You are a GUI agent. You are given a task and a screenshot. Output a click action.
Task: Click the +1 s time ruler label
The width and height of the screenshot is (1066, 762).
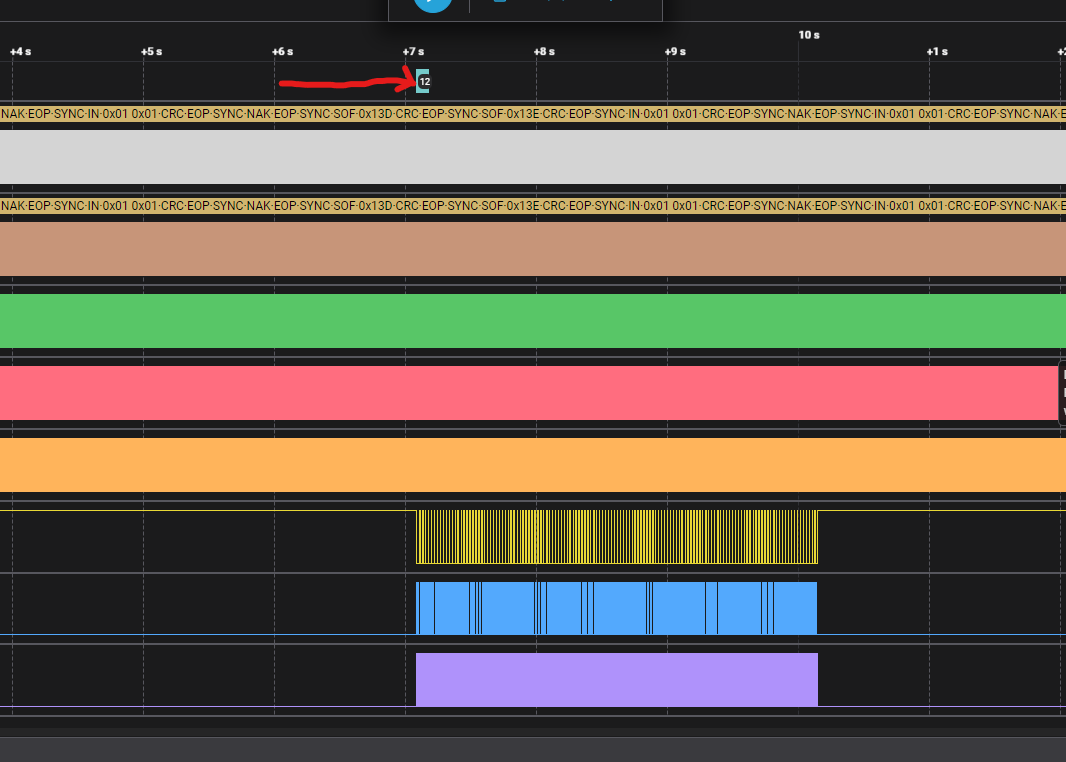[937, 51]
